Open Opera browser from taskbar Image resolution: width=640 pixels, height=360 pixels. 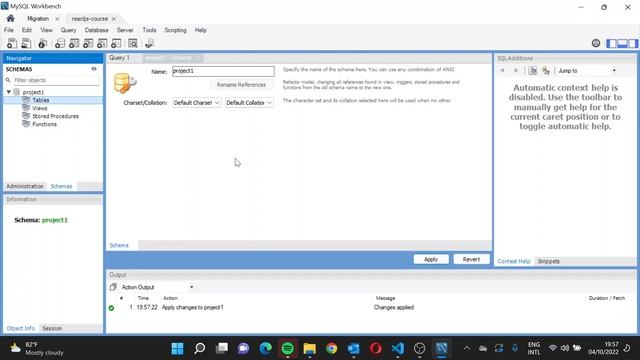376,348
